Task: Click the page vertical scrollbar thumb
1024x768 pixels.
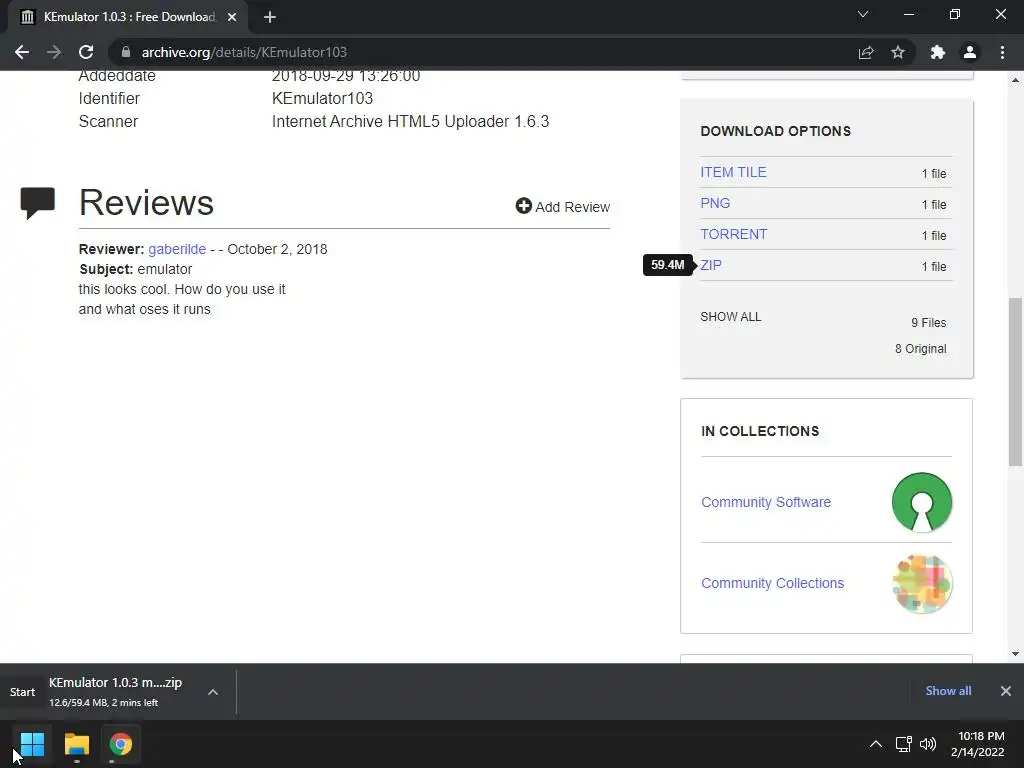Action: pyautogui.click(x=1015, y=382)
